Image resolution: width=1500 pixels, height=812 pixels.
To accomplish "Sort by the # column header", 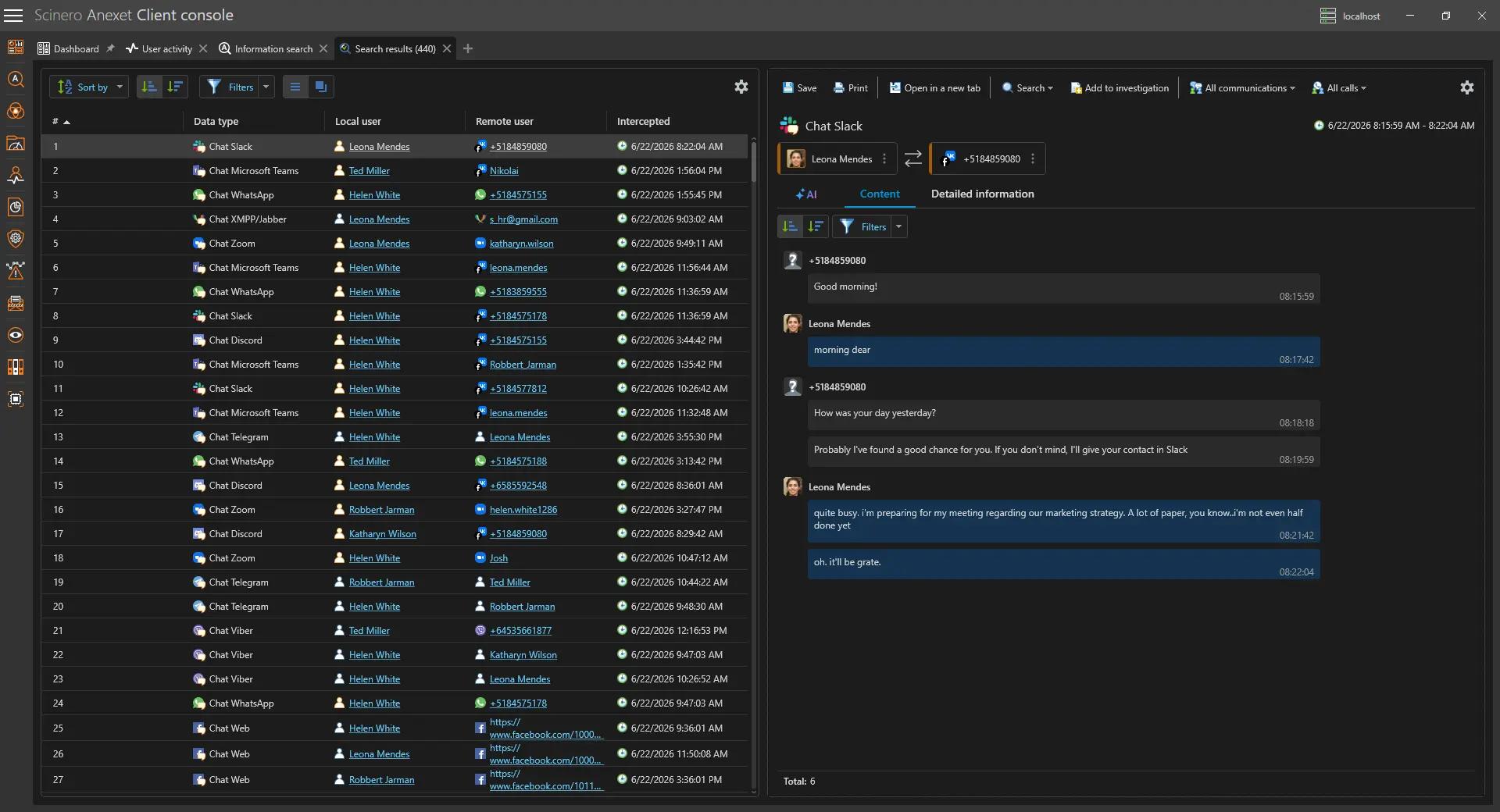I will [61, 121].
